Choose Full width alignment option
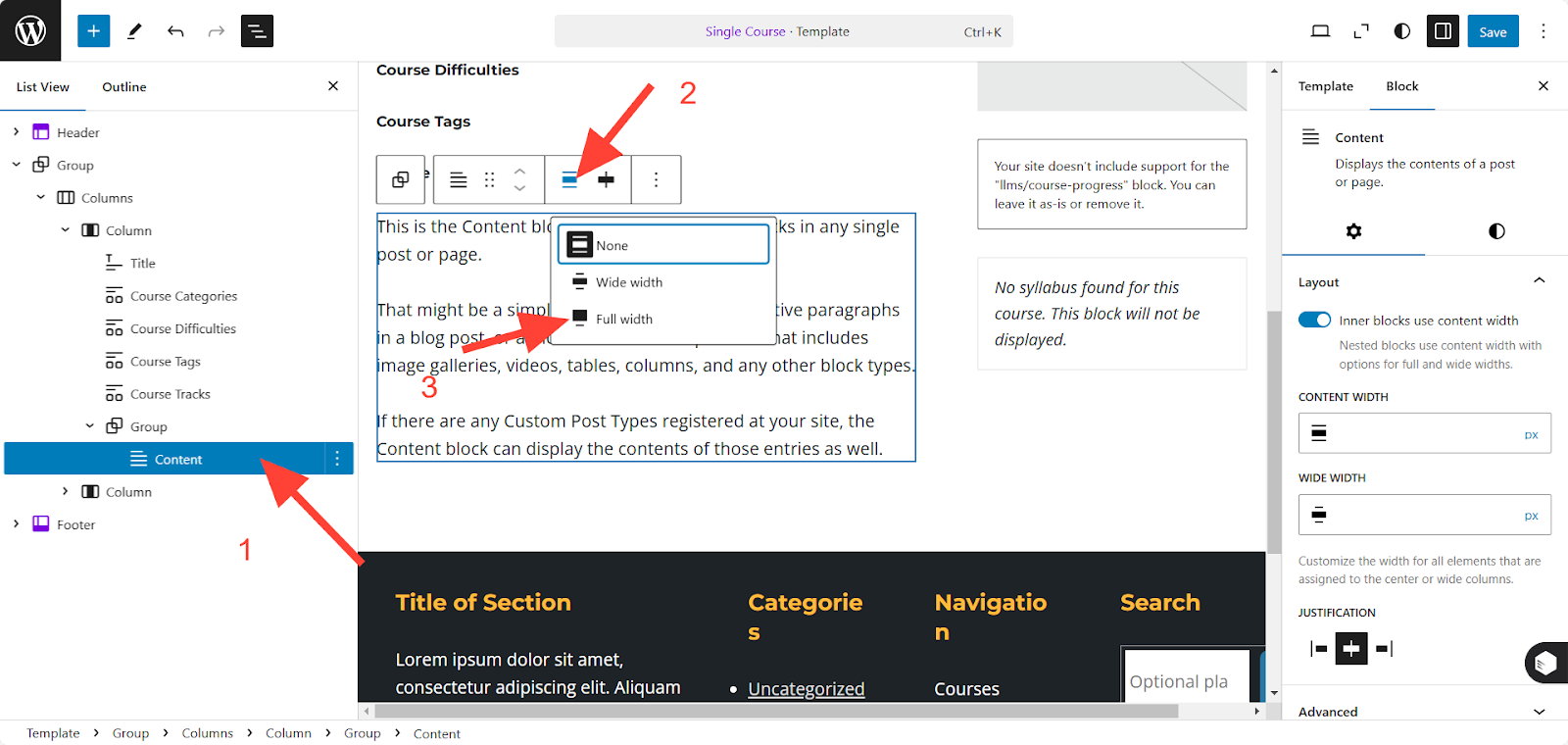This screenshot has width=1568, height=745. tap(623, 319)
